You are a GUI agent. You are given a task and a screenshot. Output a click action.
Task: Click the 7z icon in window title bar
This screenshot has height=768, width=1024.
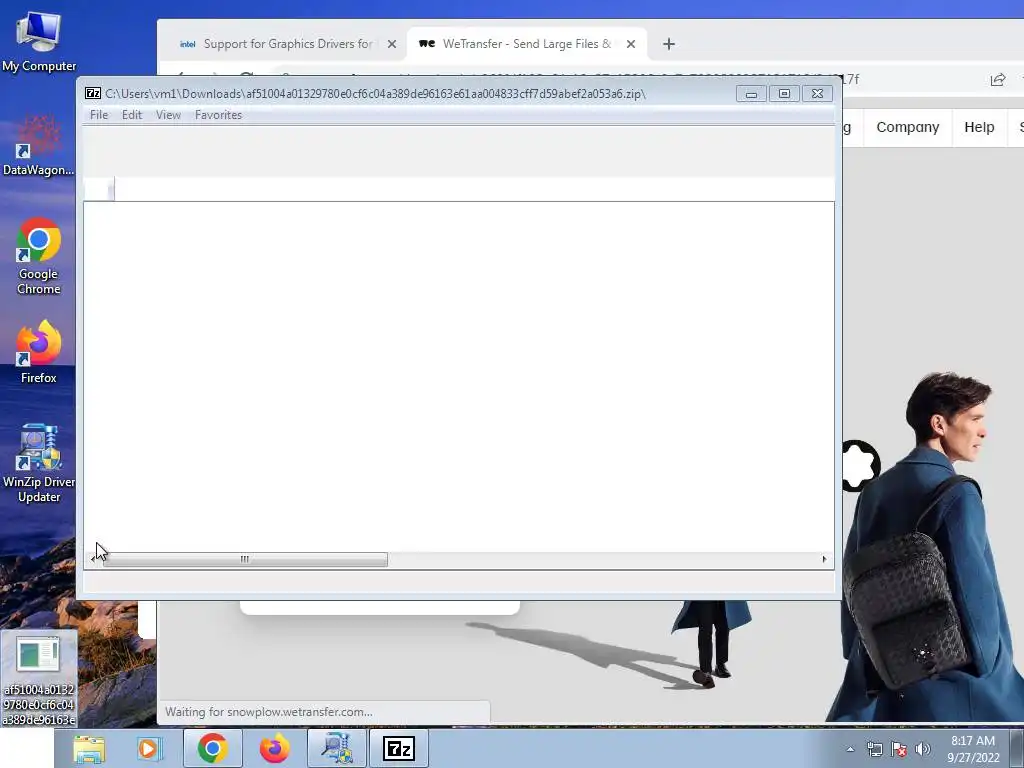93,93
